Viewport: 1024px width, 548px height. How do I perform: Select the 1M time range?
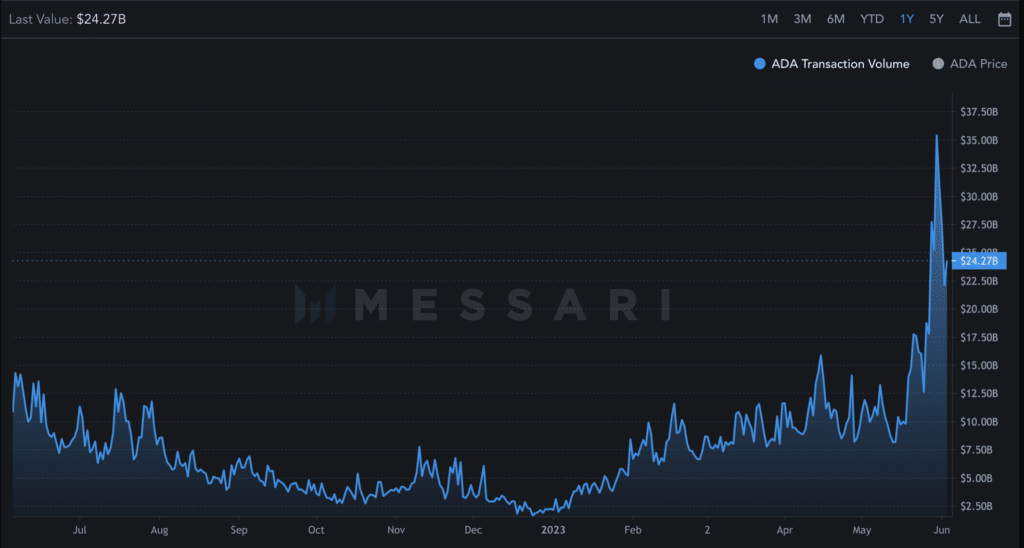point(769,20)
